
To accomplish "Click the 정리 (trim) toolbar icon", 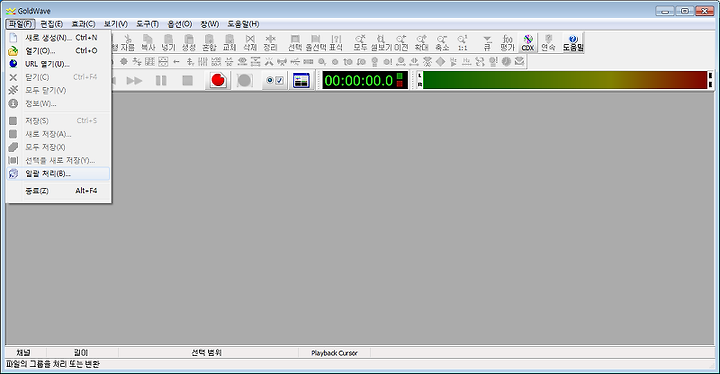I will click(x=270, y=43).
